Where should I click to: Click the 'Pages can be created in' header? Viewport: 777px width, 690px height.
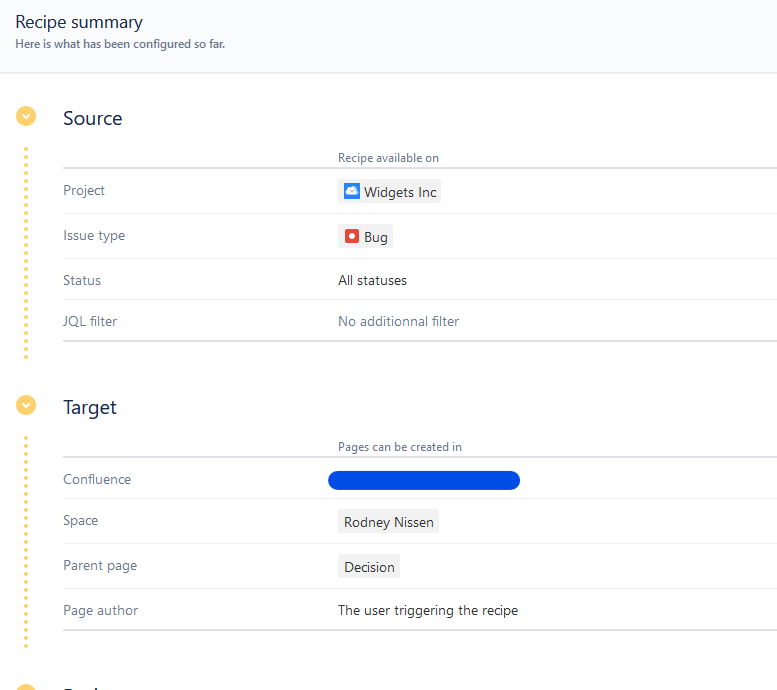coord(399,447)
